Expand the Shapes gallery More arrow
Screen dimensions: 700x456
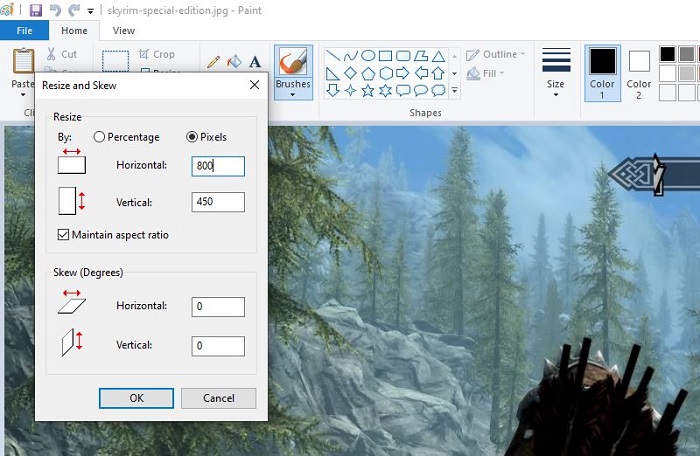[x=454, y=90]
